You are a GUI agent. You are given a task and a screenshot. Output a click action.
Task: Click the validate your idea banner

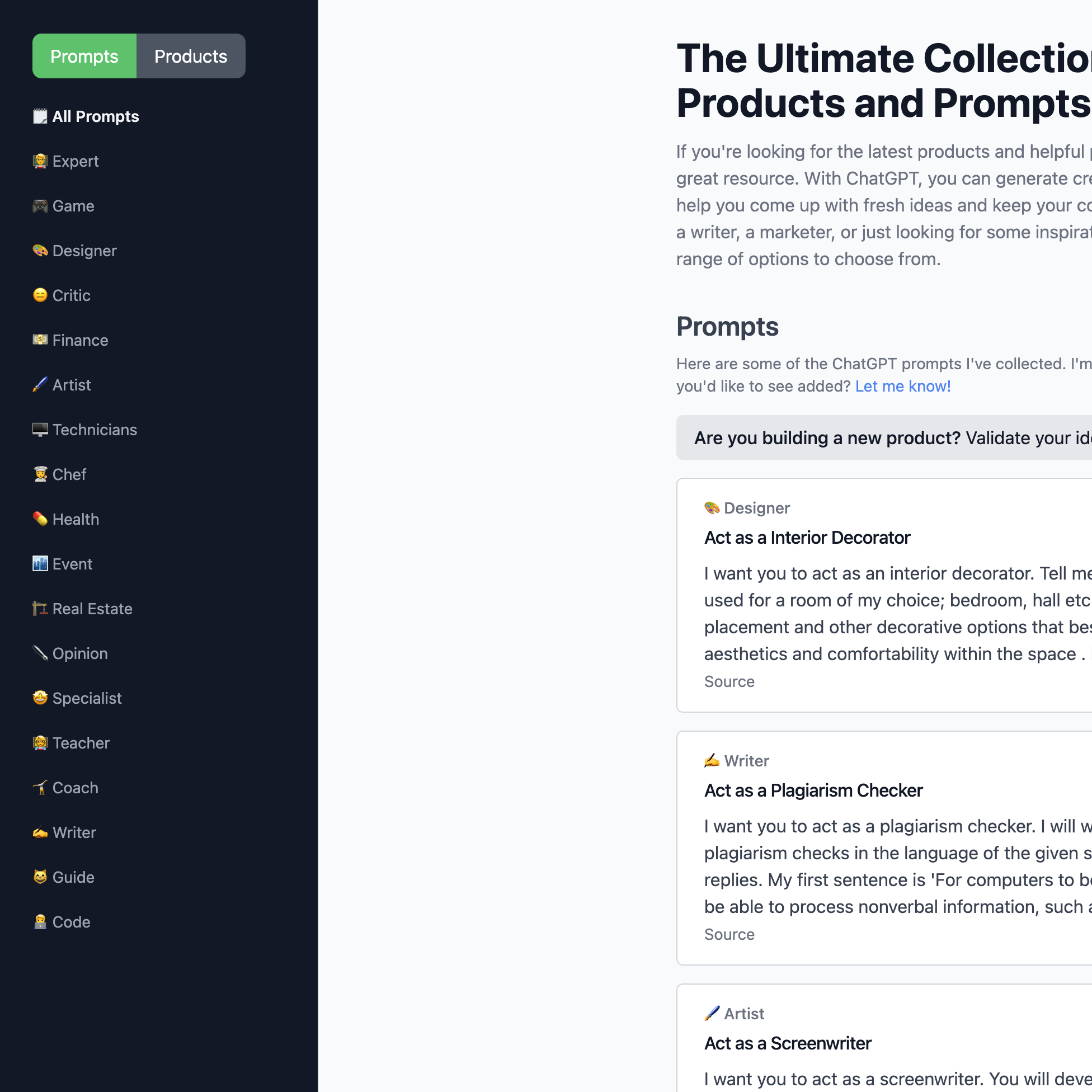pyautogui.click(x=884, y=437)
